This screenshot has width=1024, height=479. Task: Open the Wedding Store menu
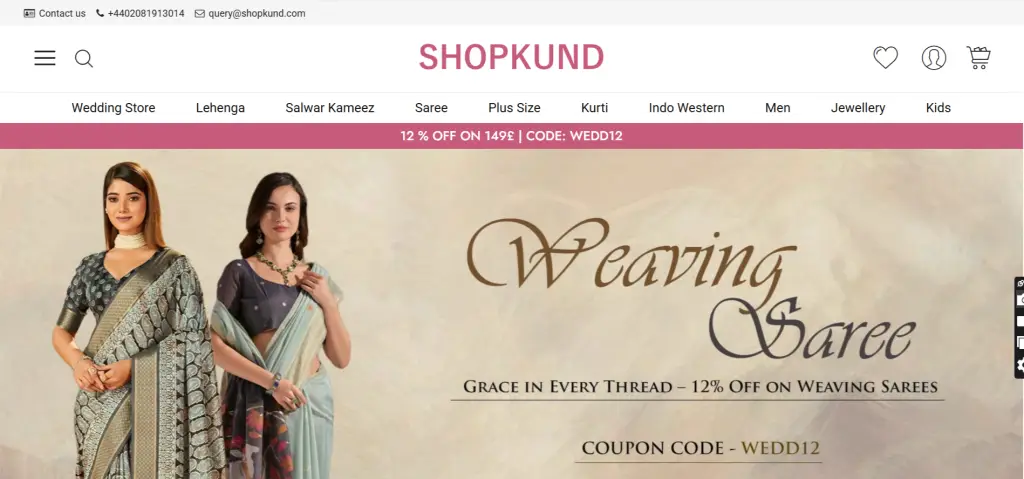coord(114,108)
